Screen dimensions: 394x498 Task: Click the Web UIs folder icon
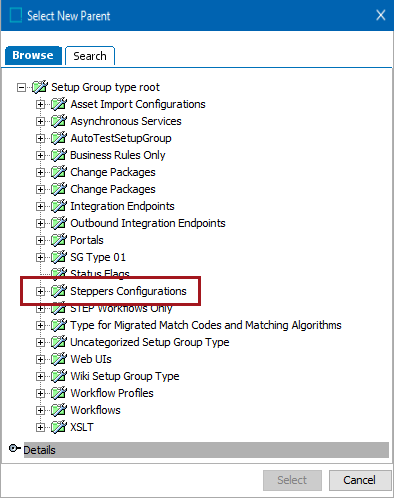[59, 359]
